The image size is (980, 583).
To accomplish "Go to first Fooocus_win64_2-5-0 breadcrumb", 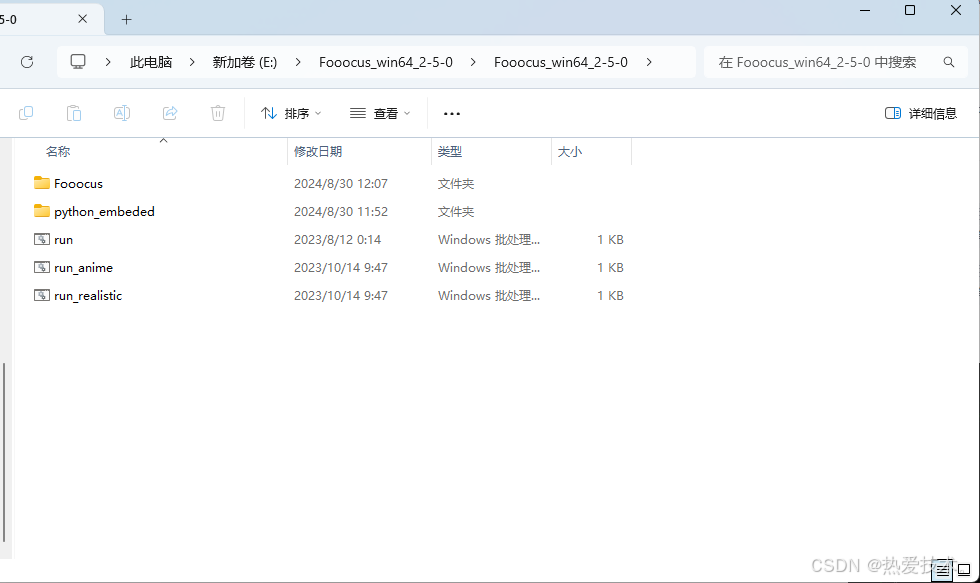I will (x=386, y=62).
